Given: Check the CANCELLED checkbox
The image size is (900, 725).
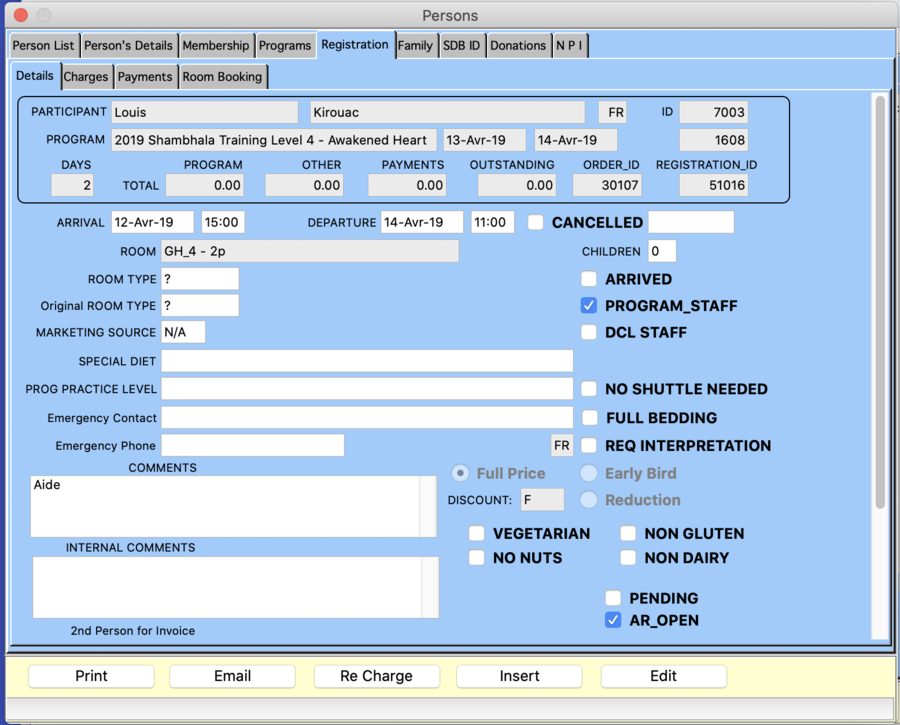Looking at the screenshot, I should click(x=536, y=222).
